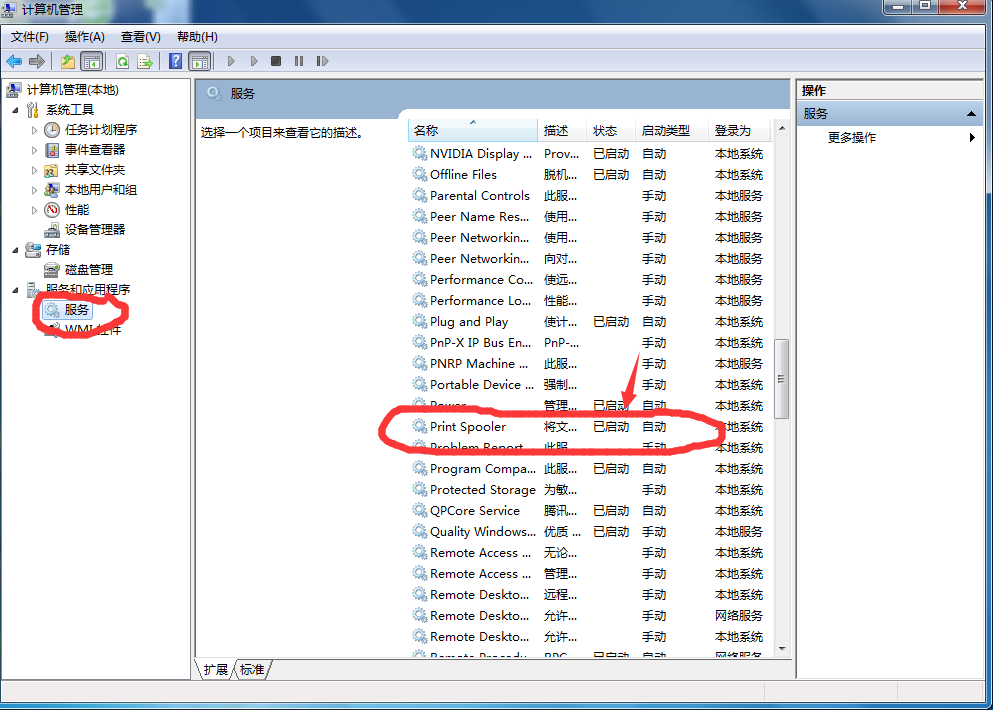Expand the 任务计划程序 tree node
The image size is (993, 710).
34,130
